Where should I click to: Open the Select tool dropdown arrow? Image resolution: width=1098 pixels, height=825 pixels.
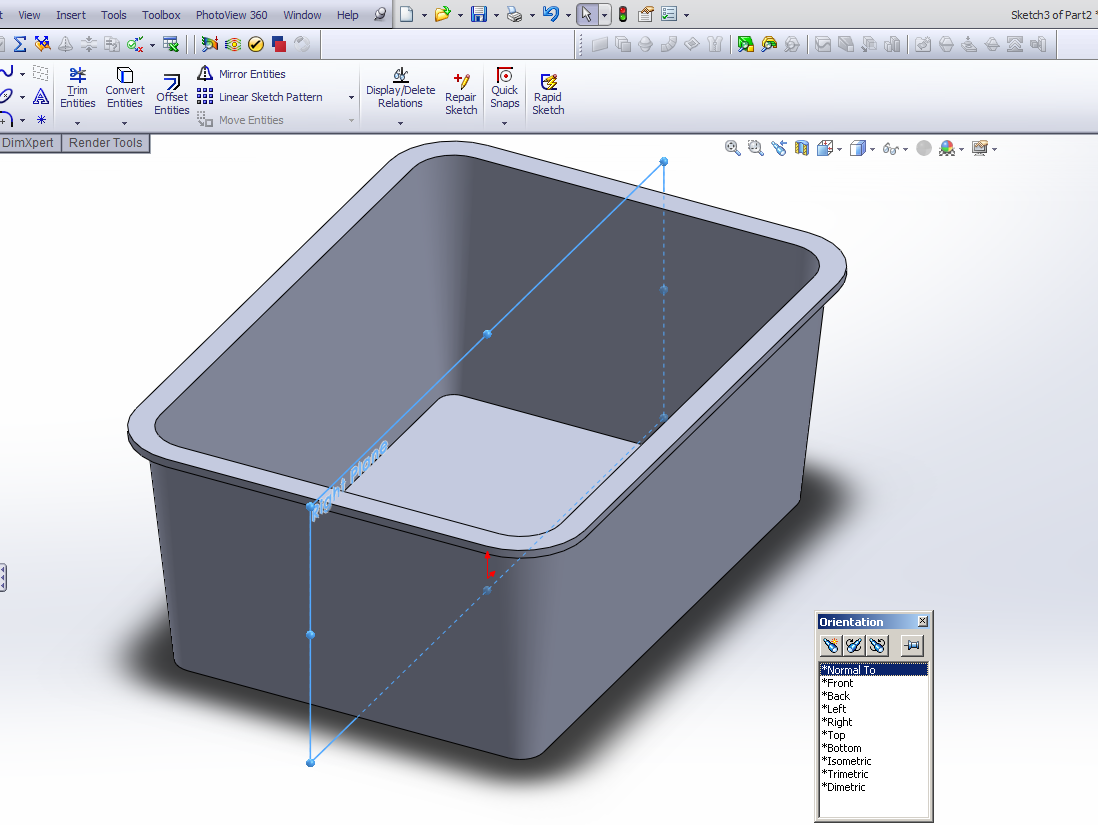tap(604, 14)
